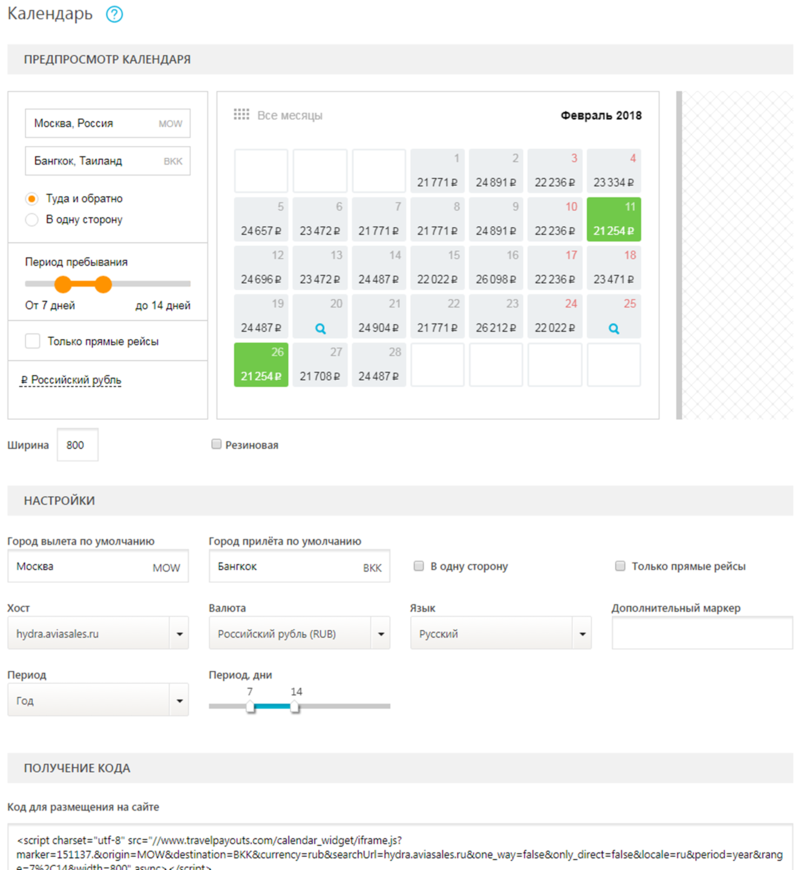Open the Все месяцы view link

290,115
